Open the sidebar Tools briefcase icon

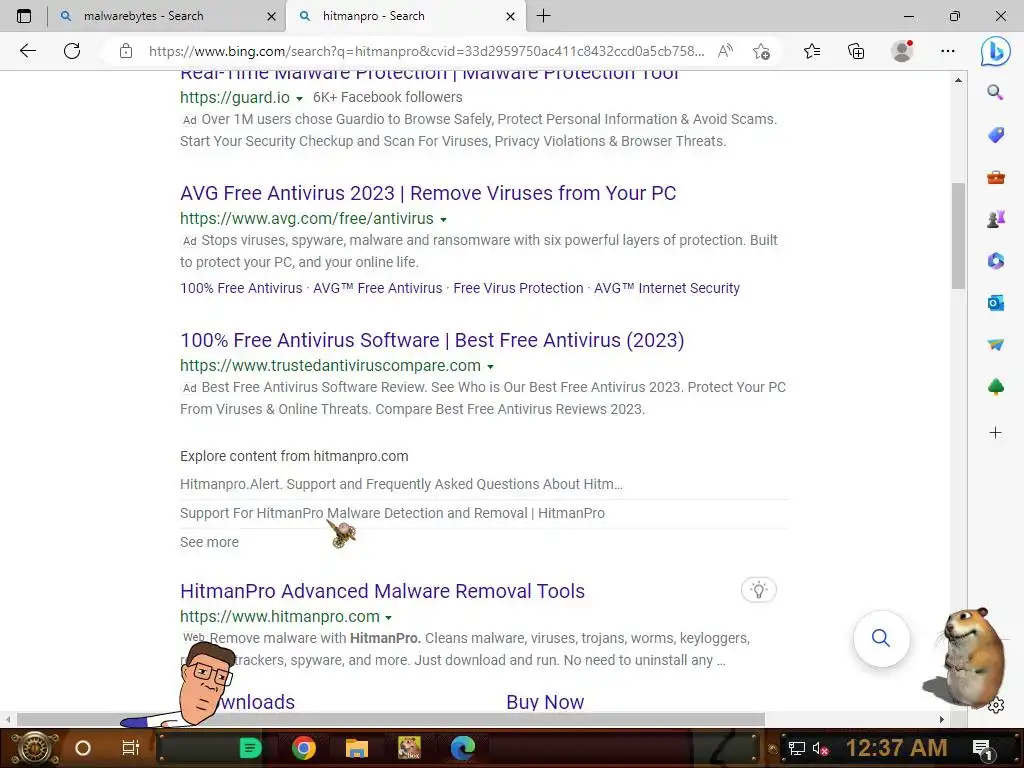pos(995,177)
